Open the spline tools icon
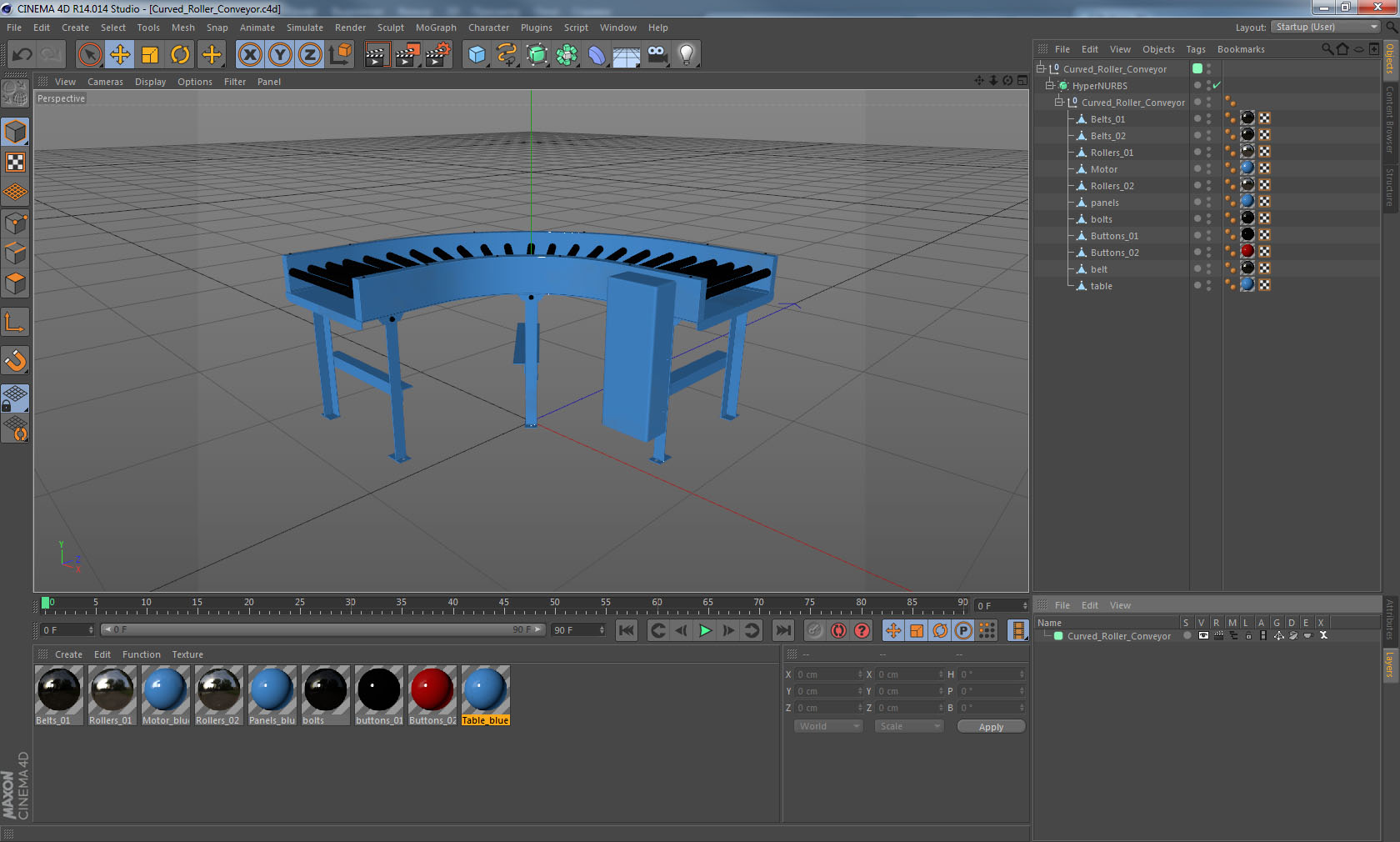Image resolution: width=1400 pixels, height=842 pixels. (x=507, y=55)
